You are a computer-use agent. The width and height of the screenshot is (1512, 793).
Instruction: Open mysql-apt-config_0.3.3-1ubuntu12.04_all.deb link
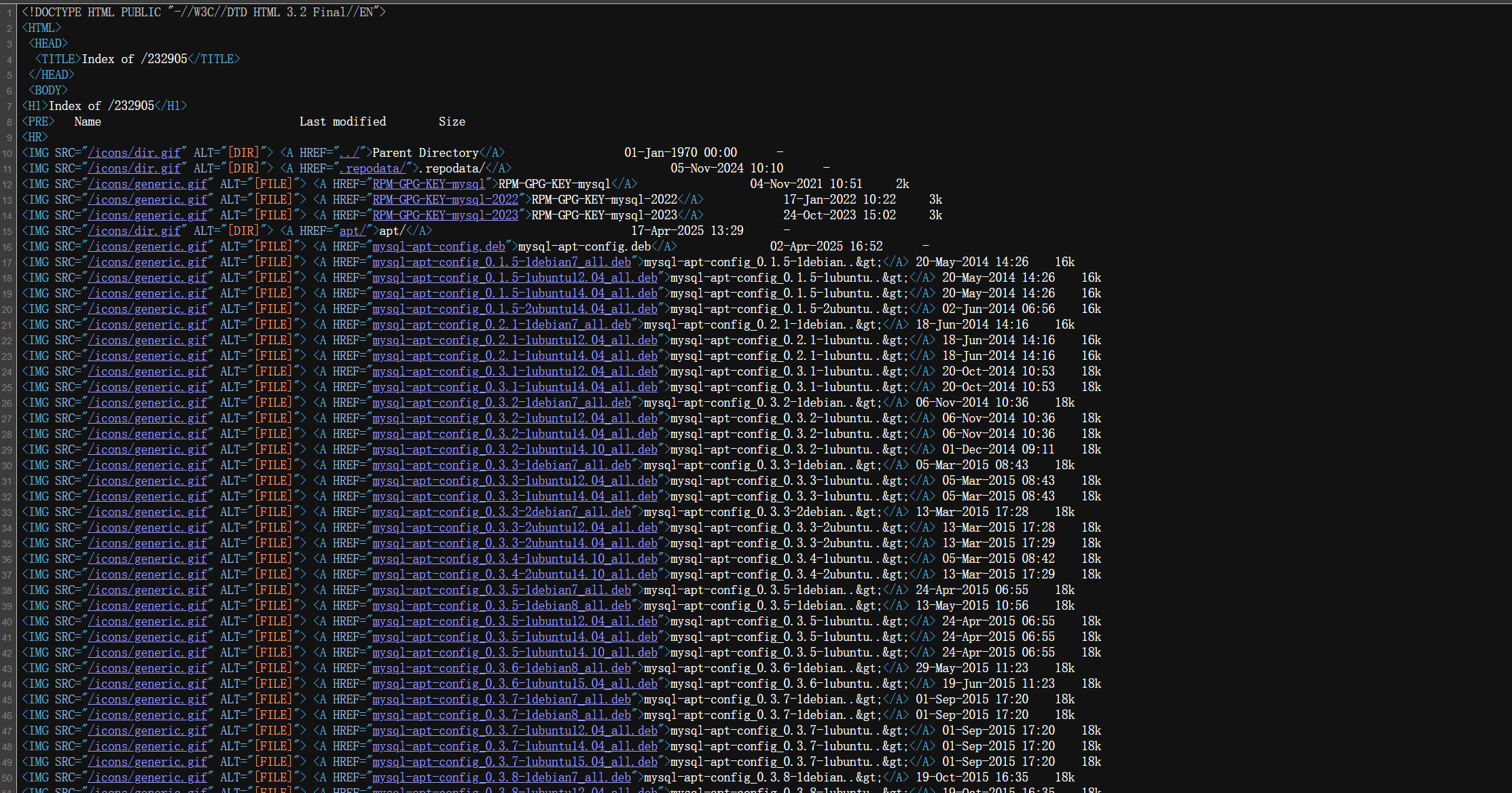(515, 481)
